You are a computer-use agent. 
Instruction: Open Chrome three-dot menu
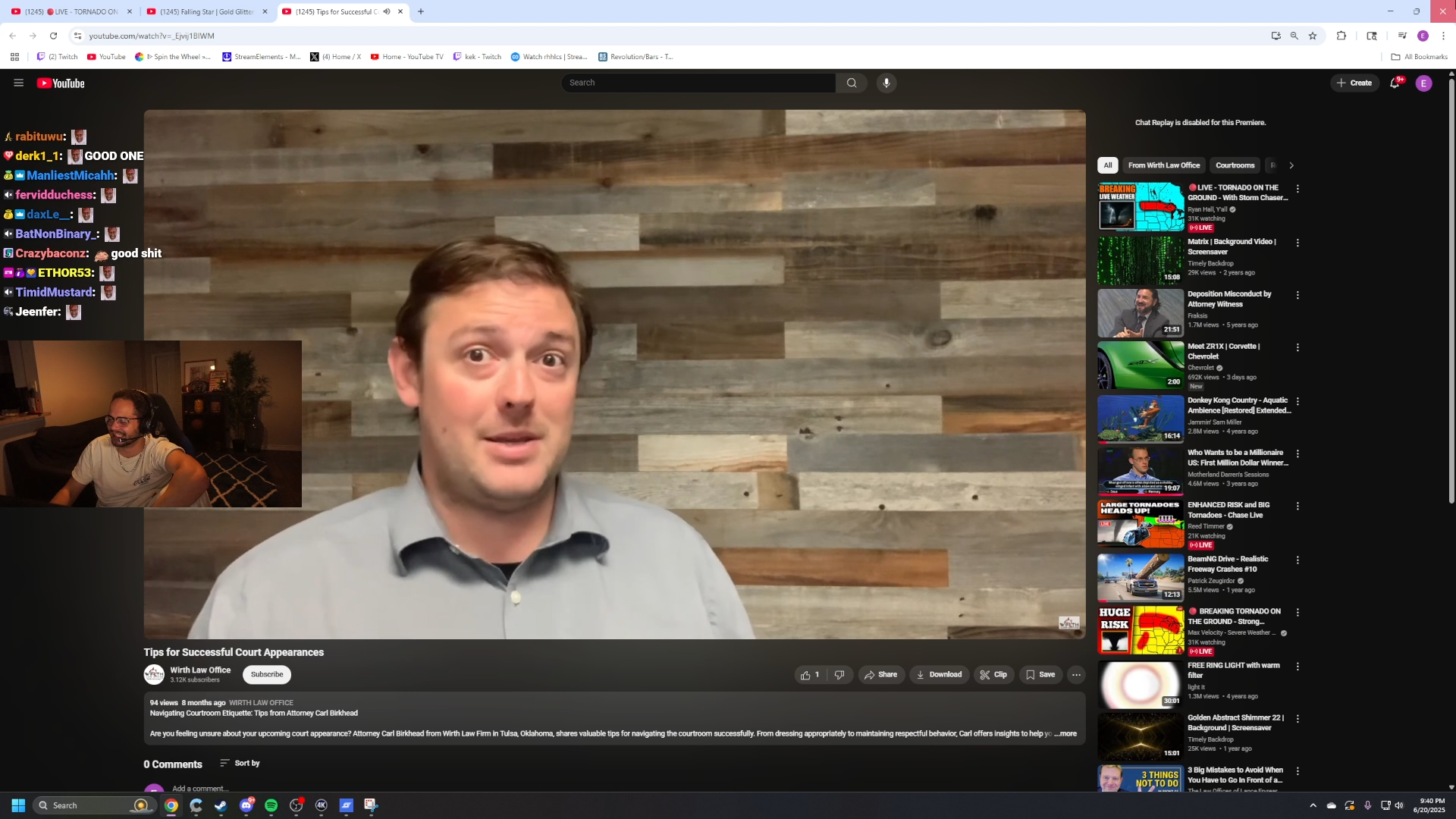click(1443, 36)
